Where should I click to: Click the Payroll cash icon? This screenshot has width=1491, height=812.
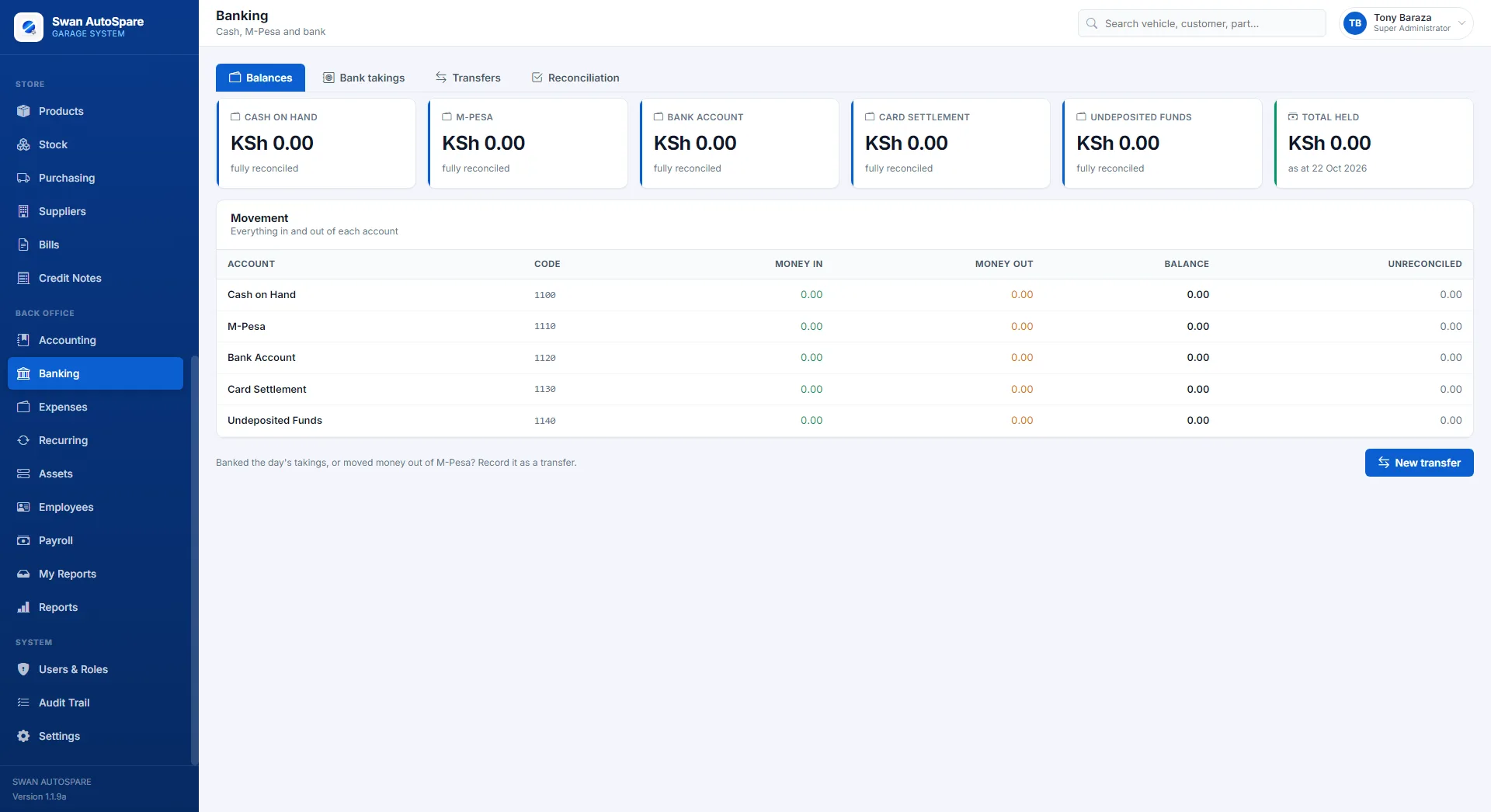click(23, 540)
